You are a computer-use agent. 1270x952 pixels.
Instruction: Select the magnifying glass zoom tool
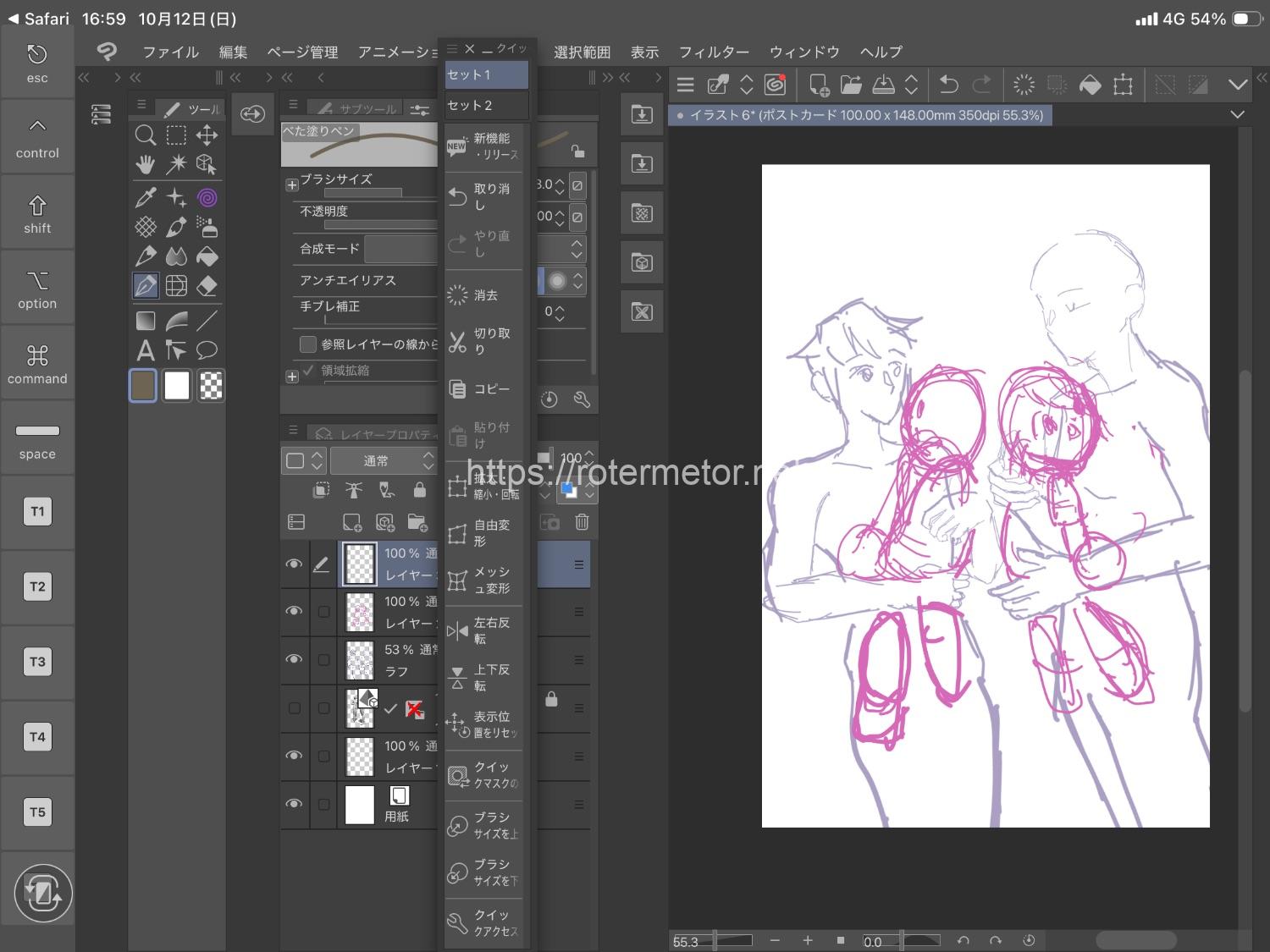click(145, 135)
